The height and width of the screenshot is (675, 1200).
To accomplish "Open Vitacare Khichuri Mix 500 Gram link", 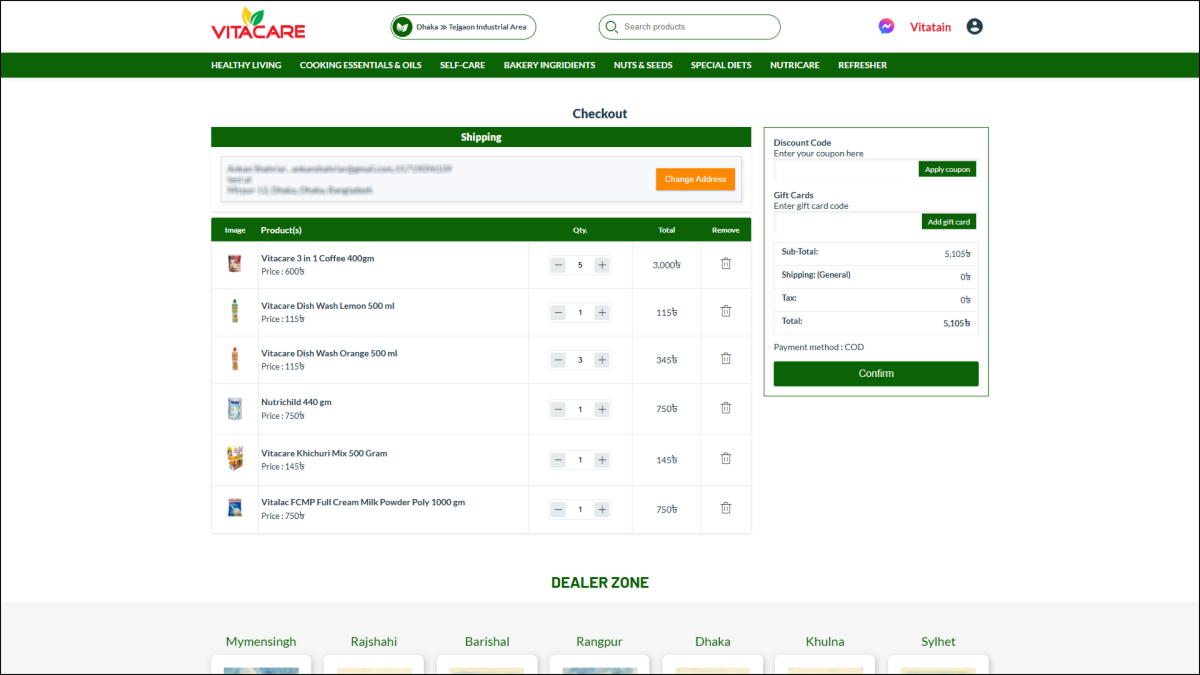I will coord(324,453).
